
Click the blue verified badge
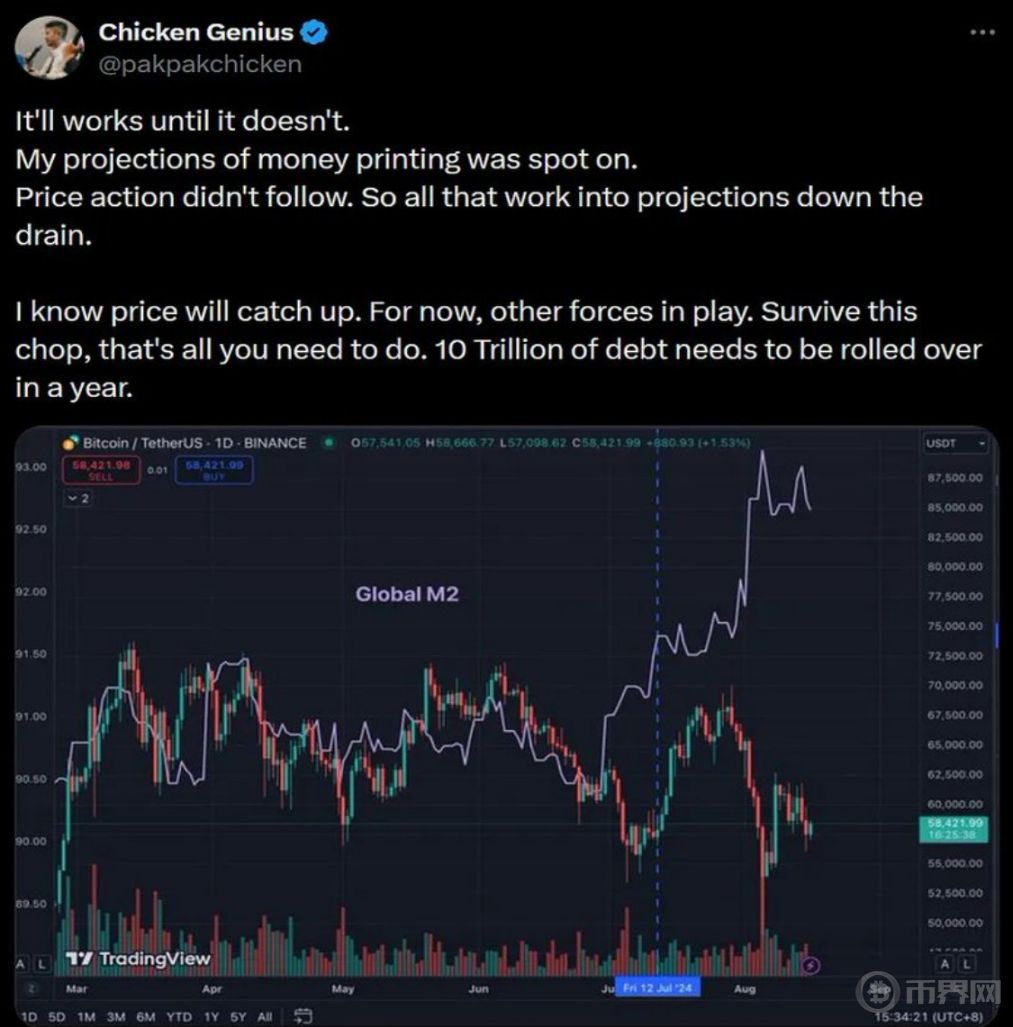tap(315, 32)
